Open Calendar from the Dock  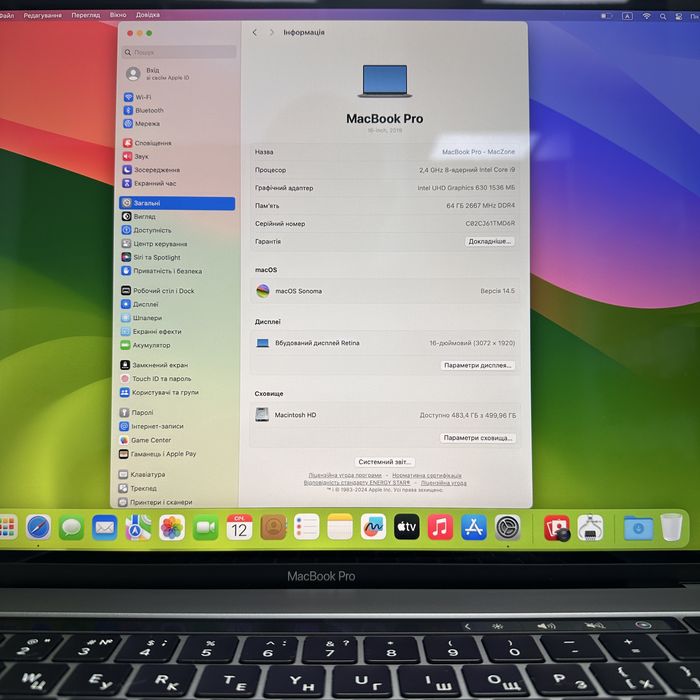[239, 527]
